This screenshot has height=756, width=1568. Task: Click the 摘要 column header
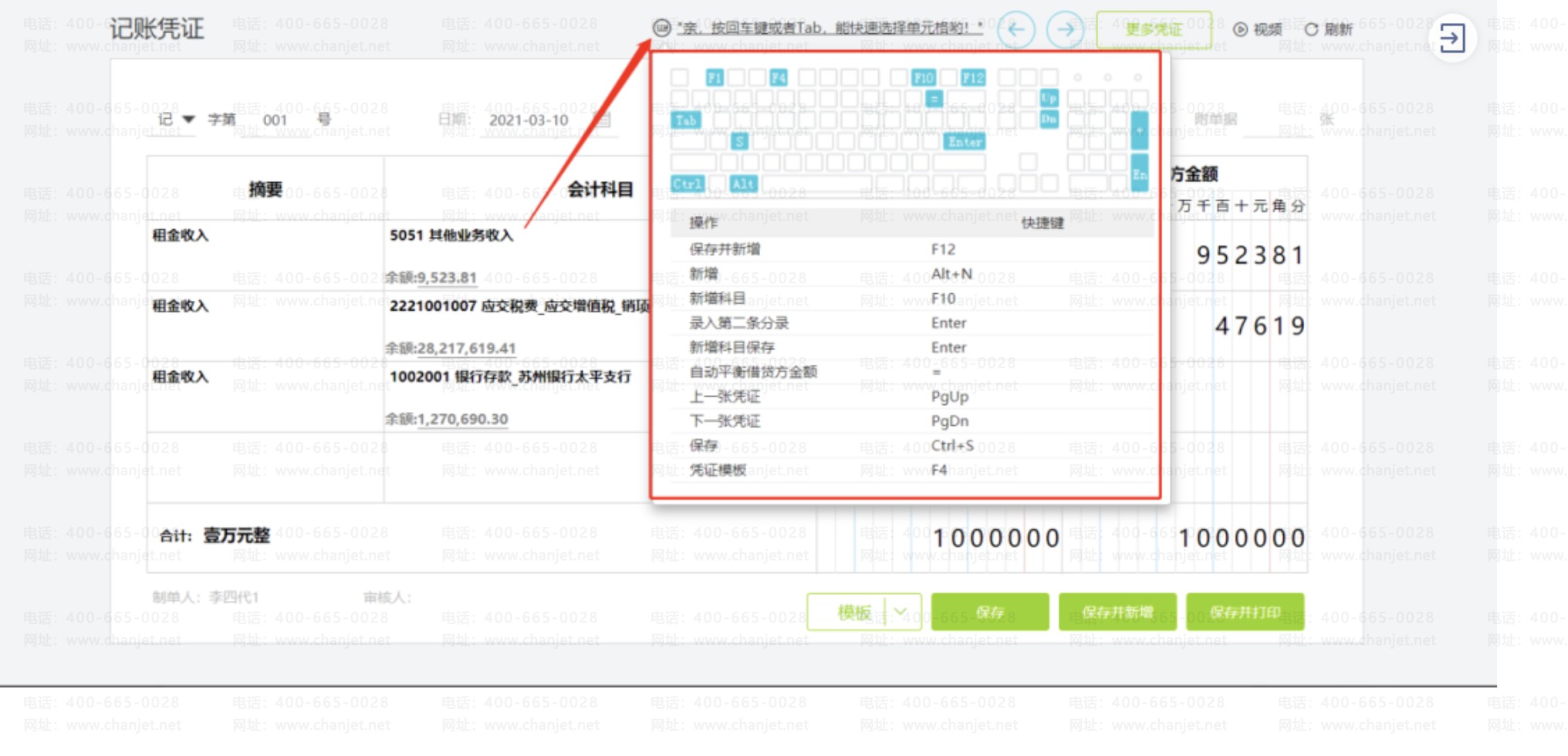[265, 189]
